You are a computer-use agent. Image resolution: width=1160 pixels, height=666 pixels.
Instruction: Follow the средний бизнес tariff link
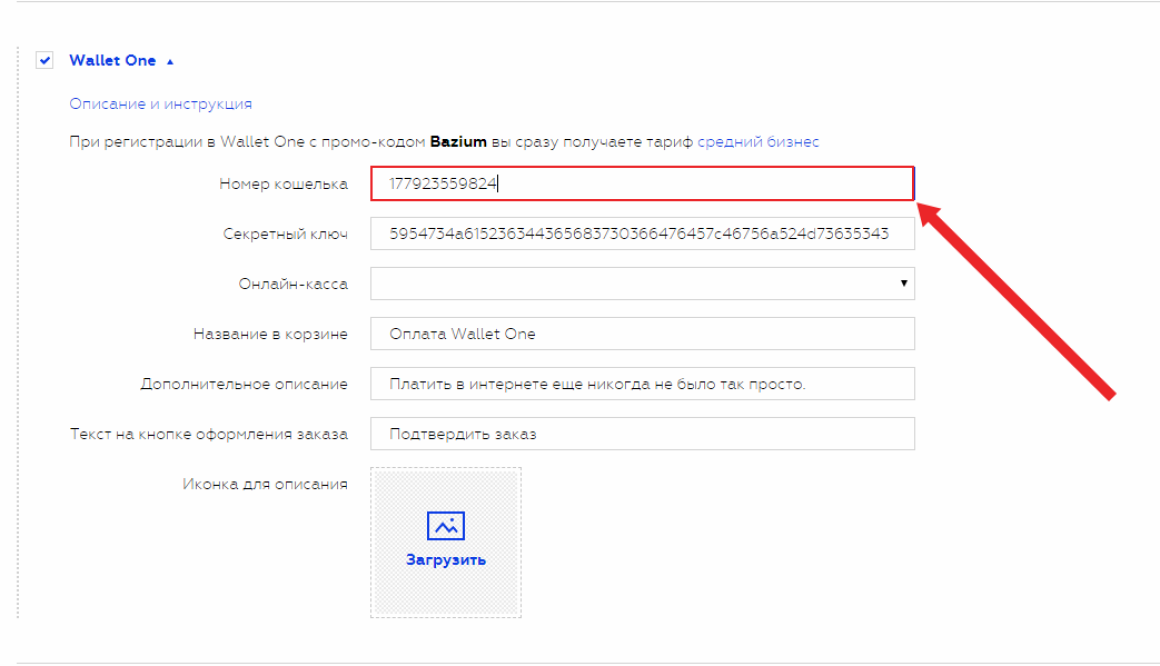click(x=758, y=141)
